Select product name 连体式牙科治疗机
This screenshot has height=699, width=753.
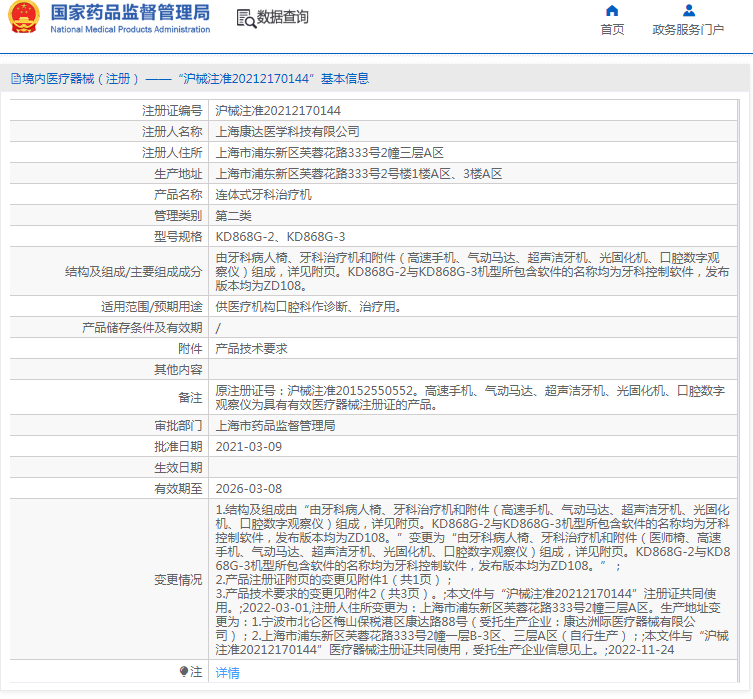263,195
